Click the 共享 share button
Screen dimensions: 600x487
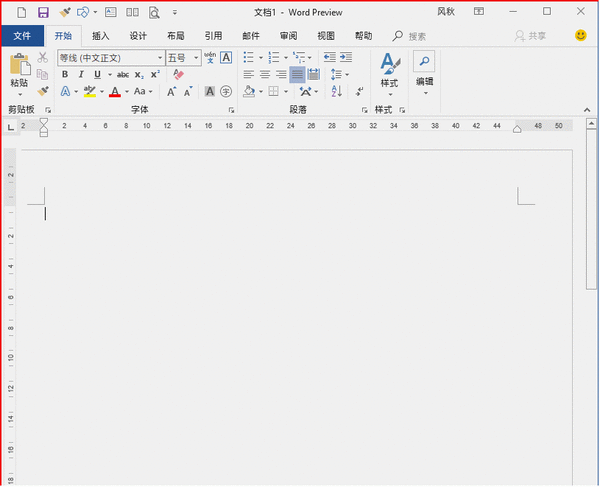coord(530,35)
